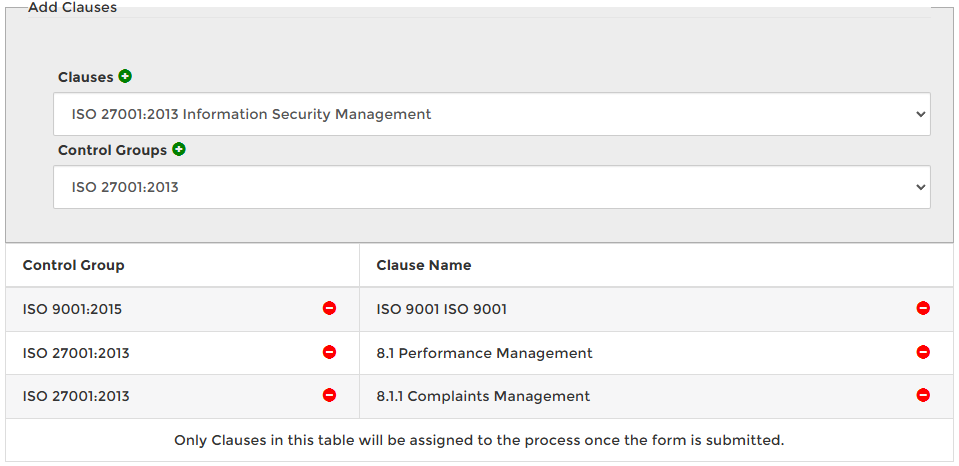Viewport: 959px width, 466px height.
Task: Click the green plus icon beside Control Groups
Action: coord(179,149)
